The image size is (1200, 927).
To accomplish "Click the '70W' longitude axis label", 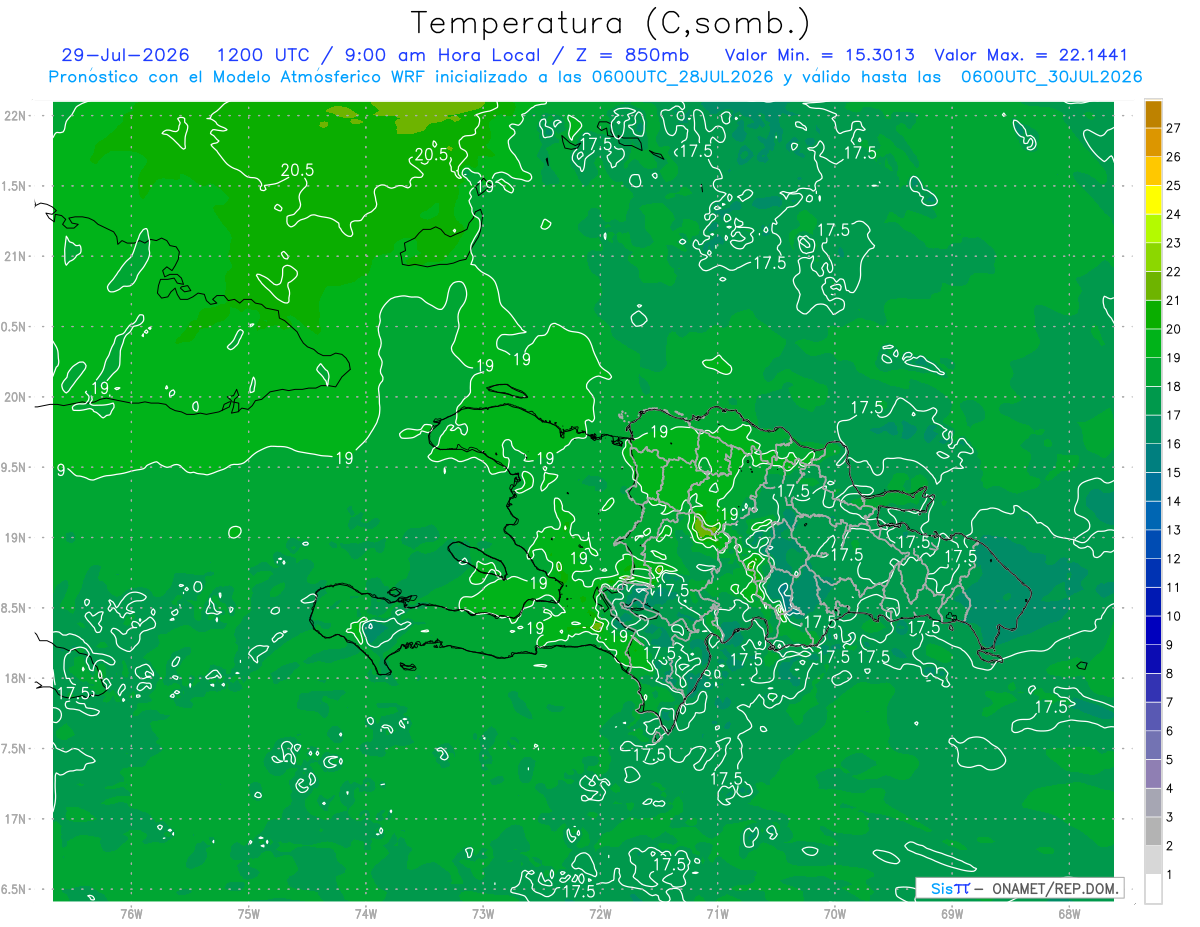I will 834,913.
